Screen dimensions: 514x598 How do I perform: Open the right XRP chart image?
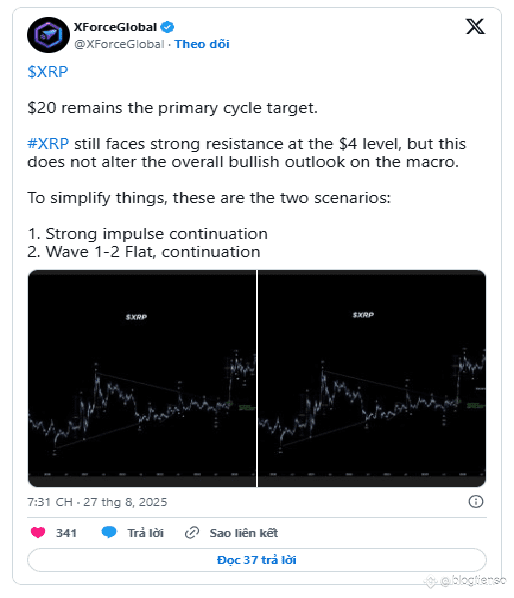point(372,378)
